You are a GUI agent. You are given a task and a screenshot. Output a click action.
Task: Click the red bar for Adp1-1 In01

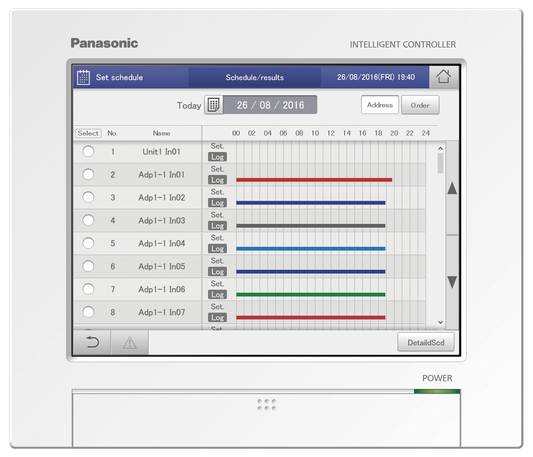coord(314,180)
